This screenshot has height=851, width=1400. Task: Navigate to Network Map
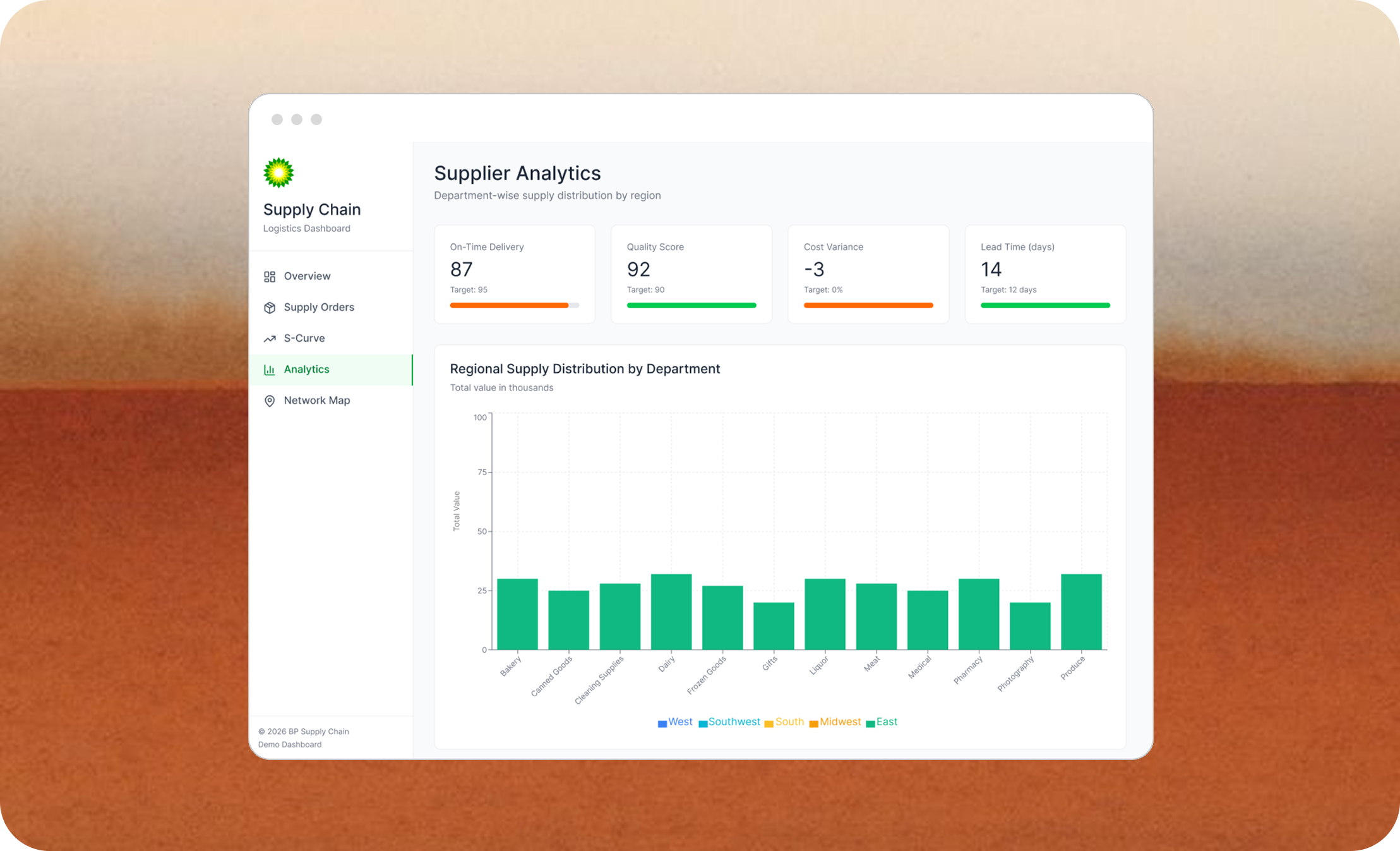[316, 401]
